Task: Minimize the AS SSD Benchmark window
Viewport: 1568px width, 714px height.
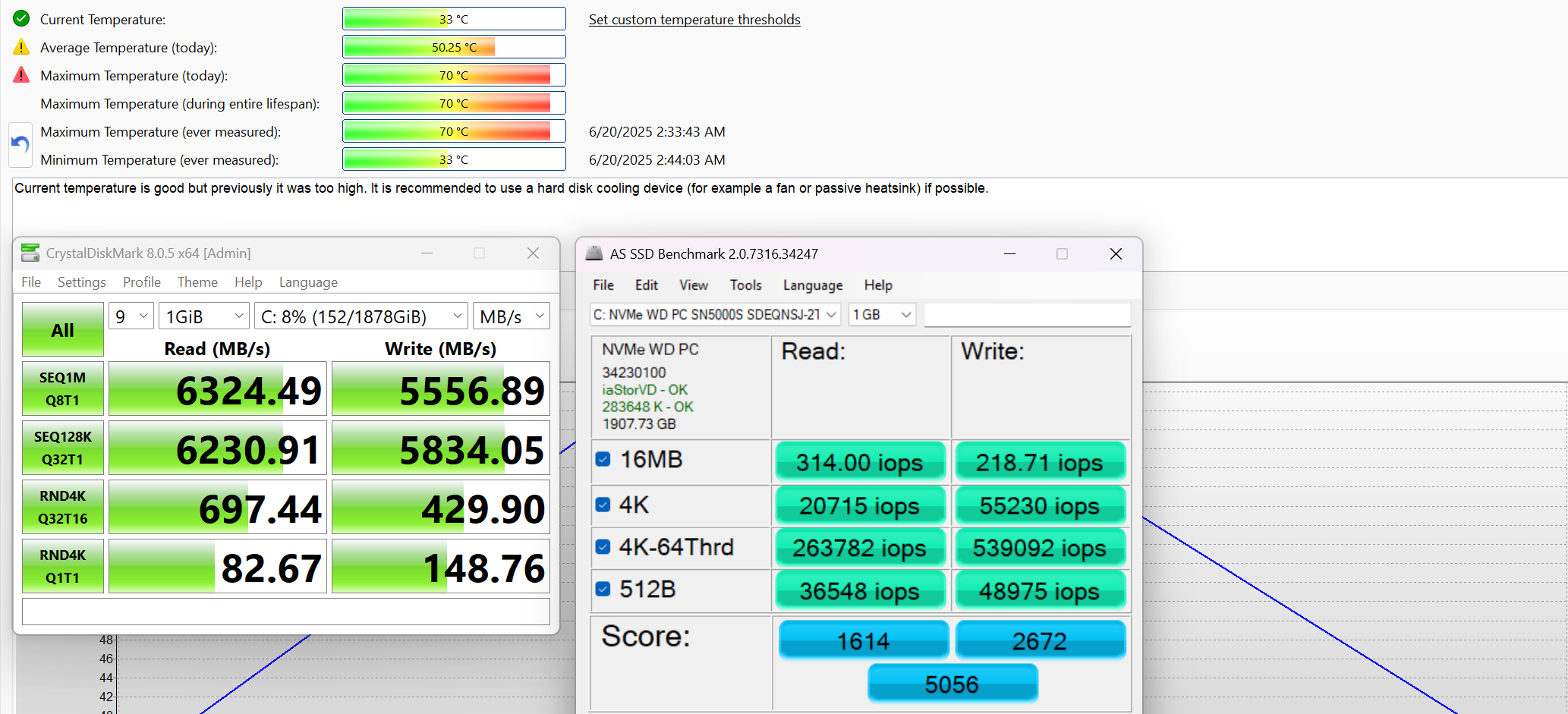Action: (x=1009, y=253)
